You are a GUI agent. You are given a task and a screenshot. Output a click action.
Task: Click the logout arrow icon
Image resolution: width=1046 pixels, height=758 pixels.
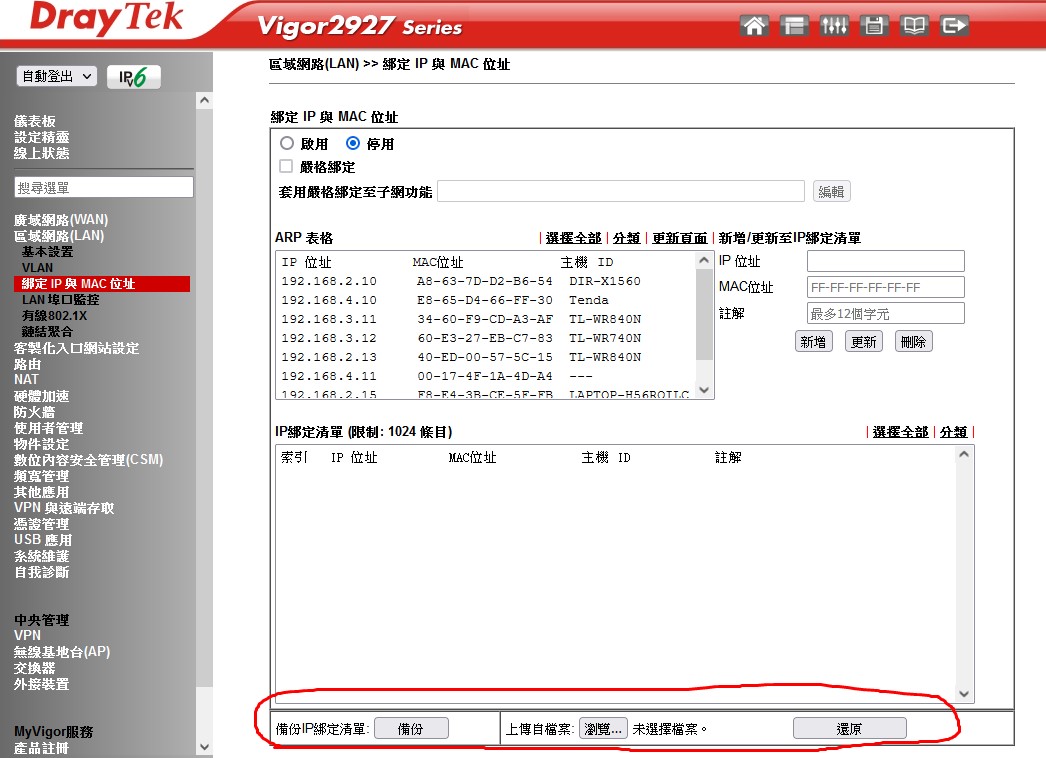955,26
